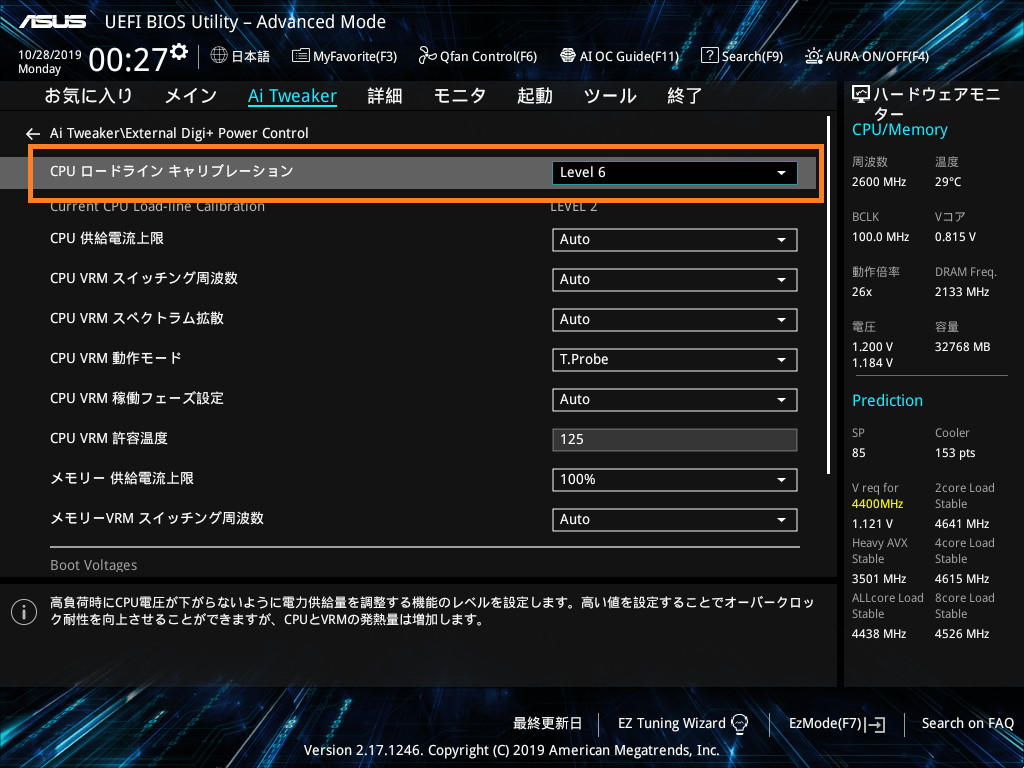
Task: Click the AI OC Guide chip icon
Action: (568, 56)
